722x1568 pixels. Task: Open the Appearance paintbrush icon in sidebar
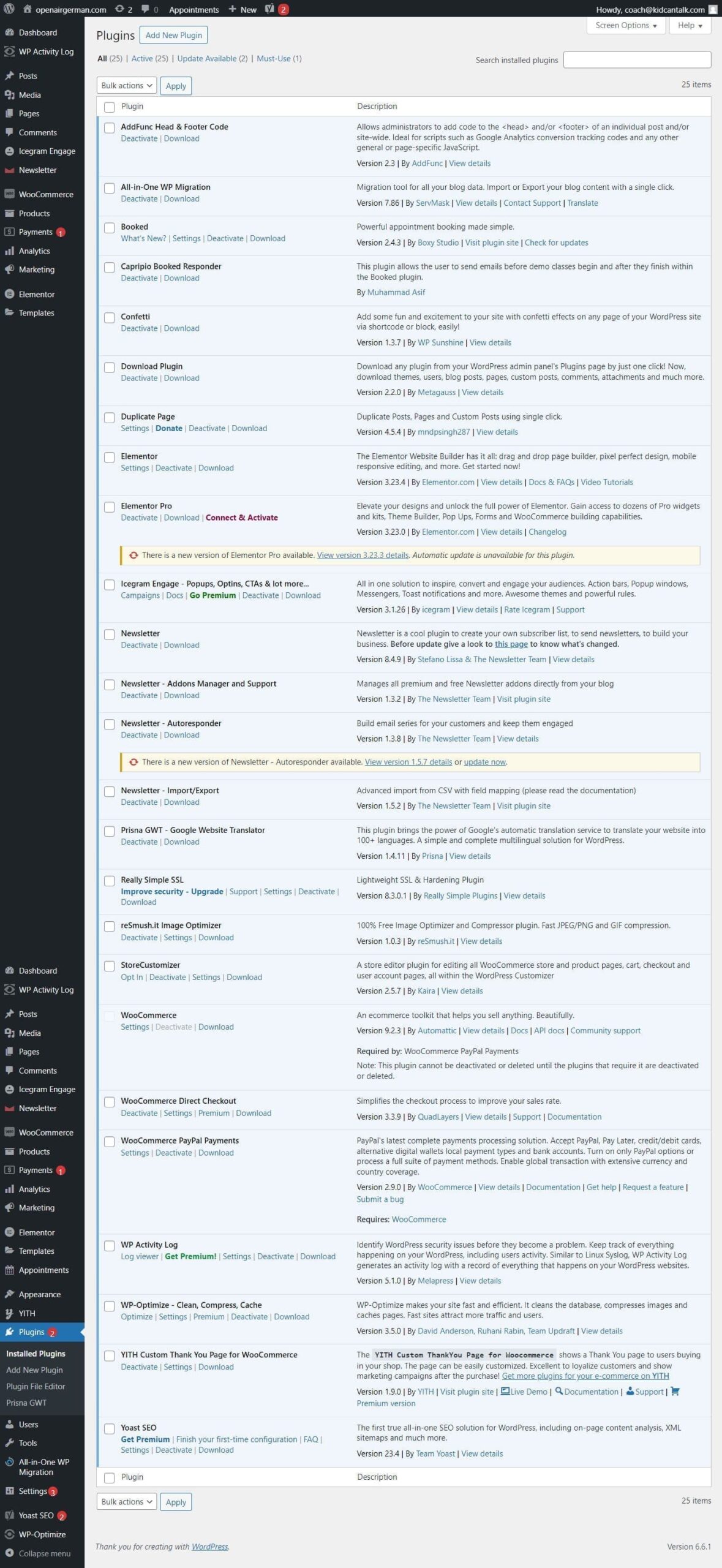(x=9, y=1294)
